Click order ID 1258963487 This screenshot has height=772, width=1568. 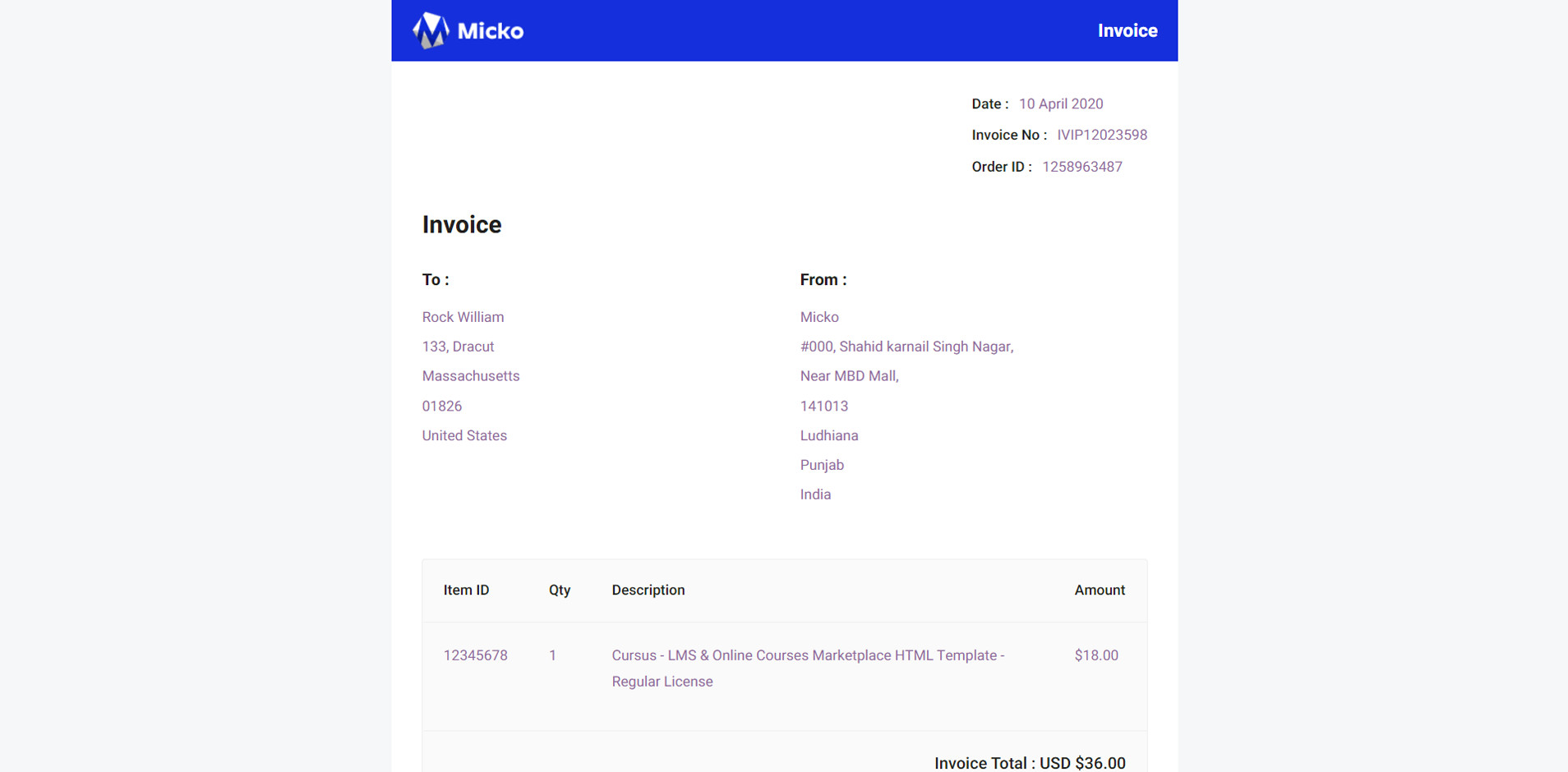point(1081,168)
